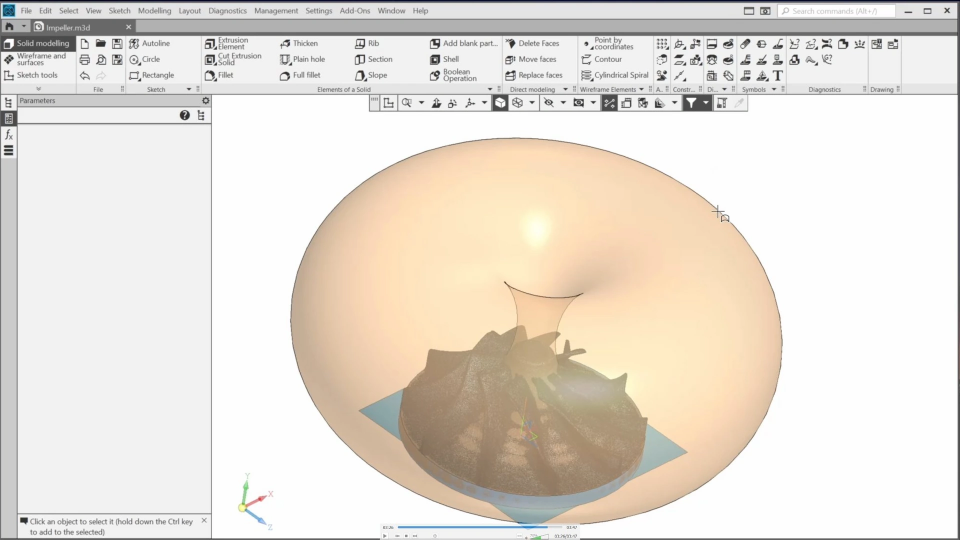
Task: Open the Diagnostics menu
Action: (x=227, y=11)
